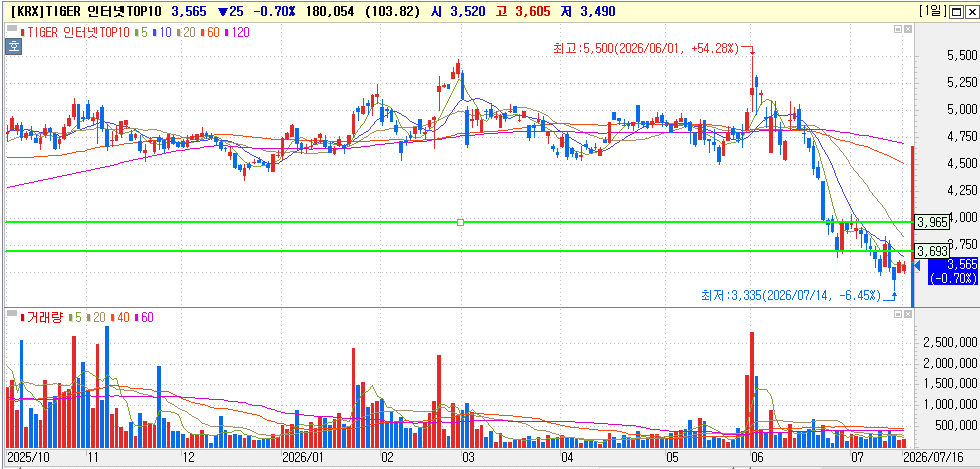Image resolution: width=980 pixels, height=469 pixels.
Task: Click the 저 3,490 low price
Action: point(589,11)
